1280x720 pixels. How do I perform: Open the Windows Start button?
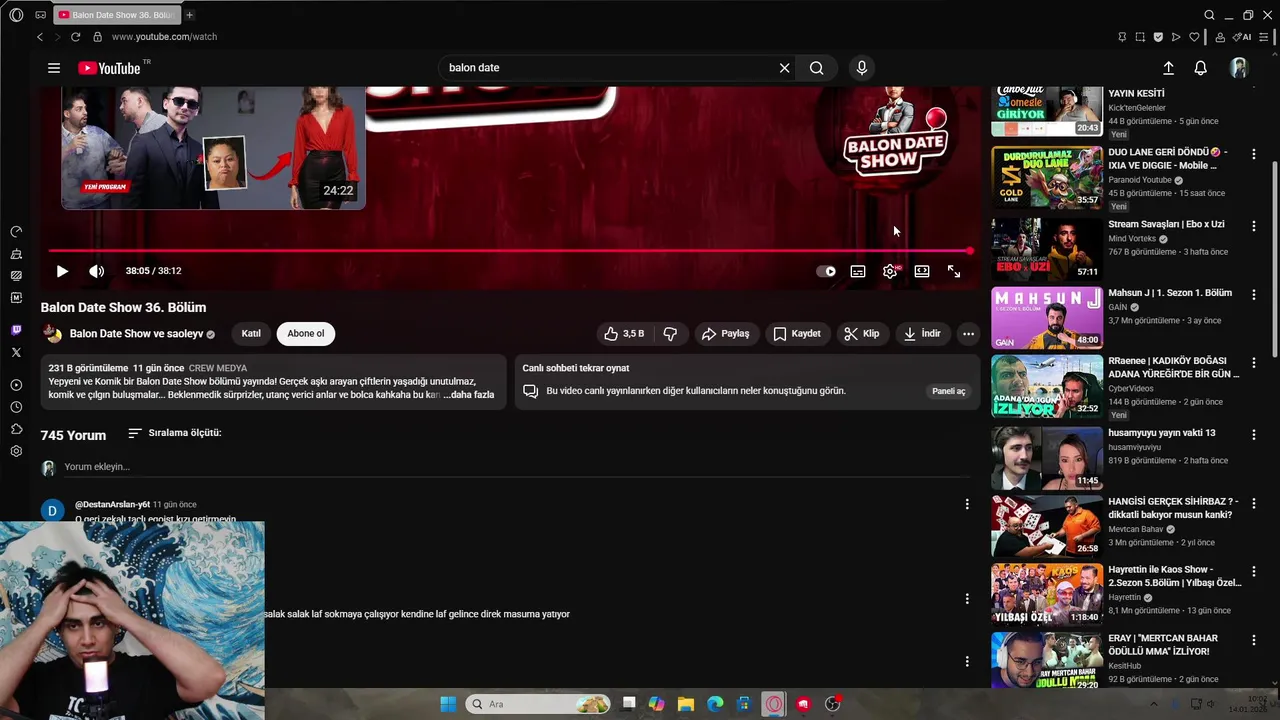[448, 704]
